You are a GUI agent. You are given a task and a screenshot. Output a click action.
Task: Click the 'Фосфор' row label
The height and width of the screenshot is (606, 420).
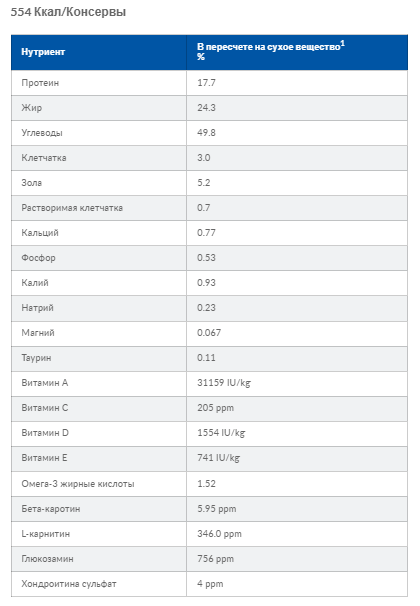tap(38, 258)
